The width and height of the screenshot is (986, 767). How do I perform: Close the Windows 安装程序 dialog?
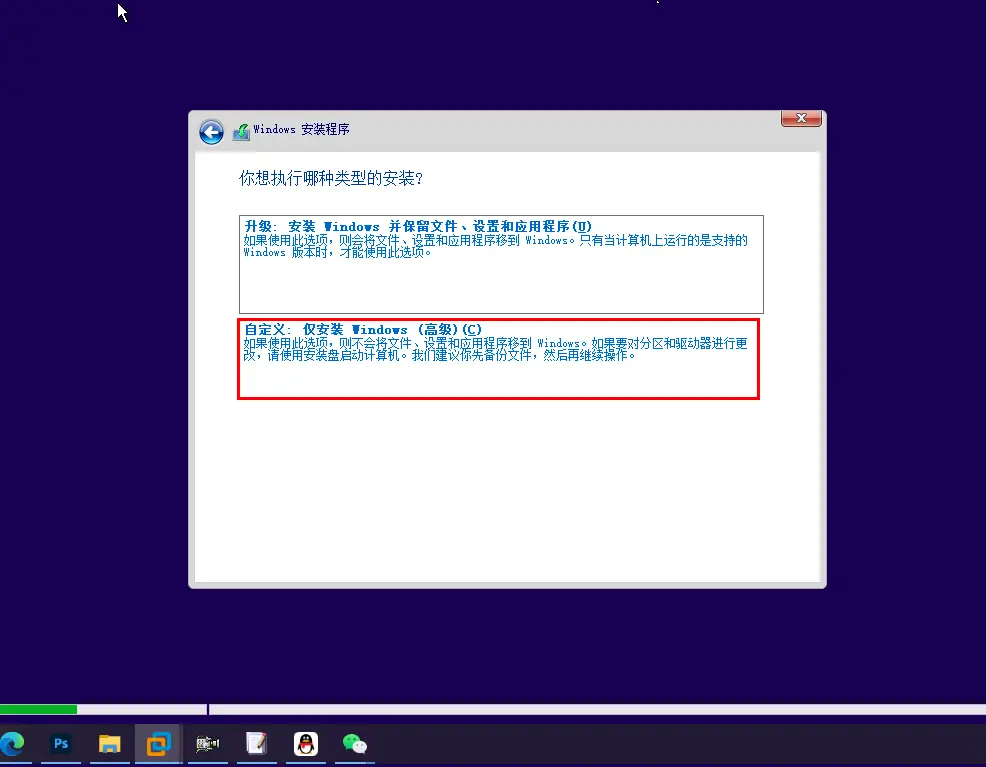801,119
